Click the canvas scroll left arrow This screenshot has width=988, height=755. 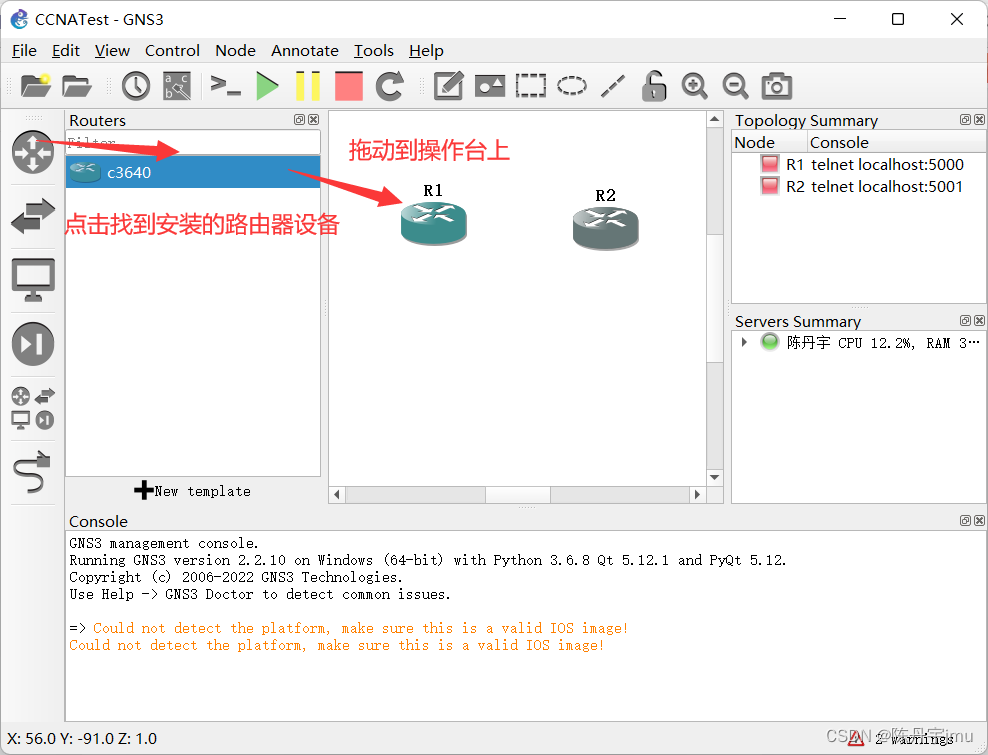(x=337, y=495)
